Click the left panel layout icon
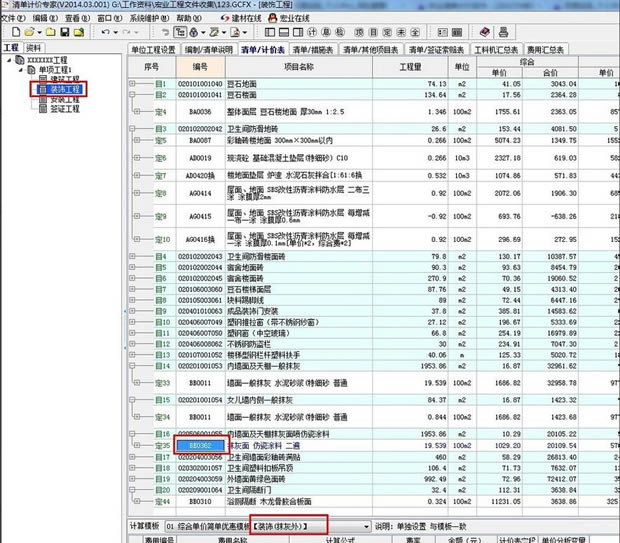This screenshot has width=620, height=543. tap(270, 32)
